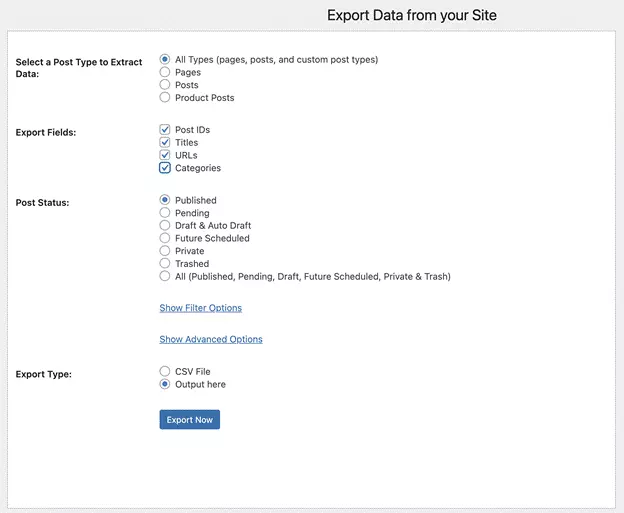
Task: Click the Export Now button
Action: tap(189, 419)
